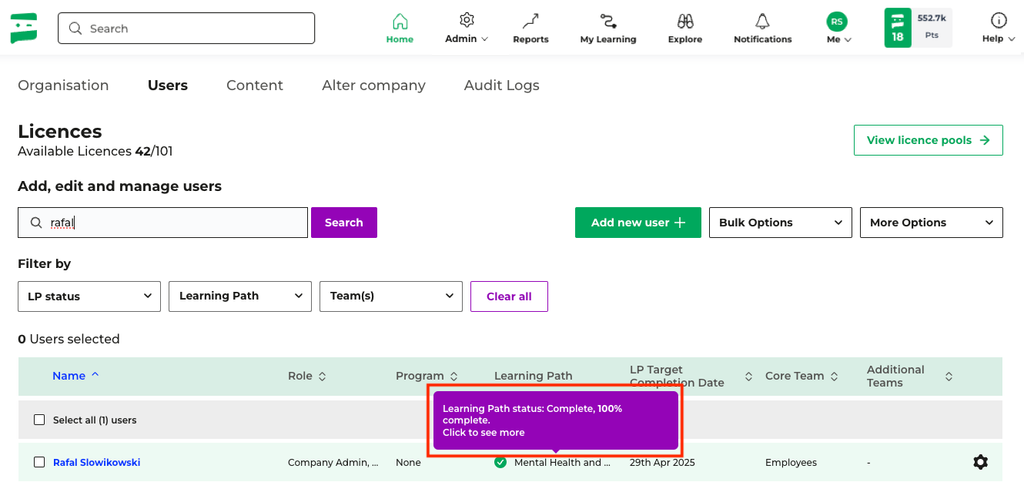Click the Add new user button
This screenshot has height=499, width=1024.
tap(638, 223)
